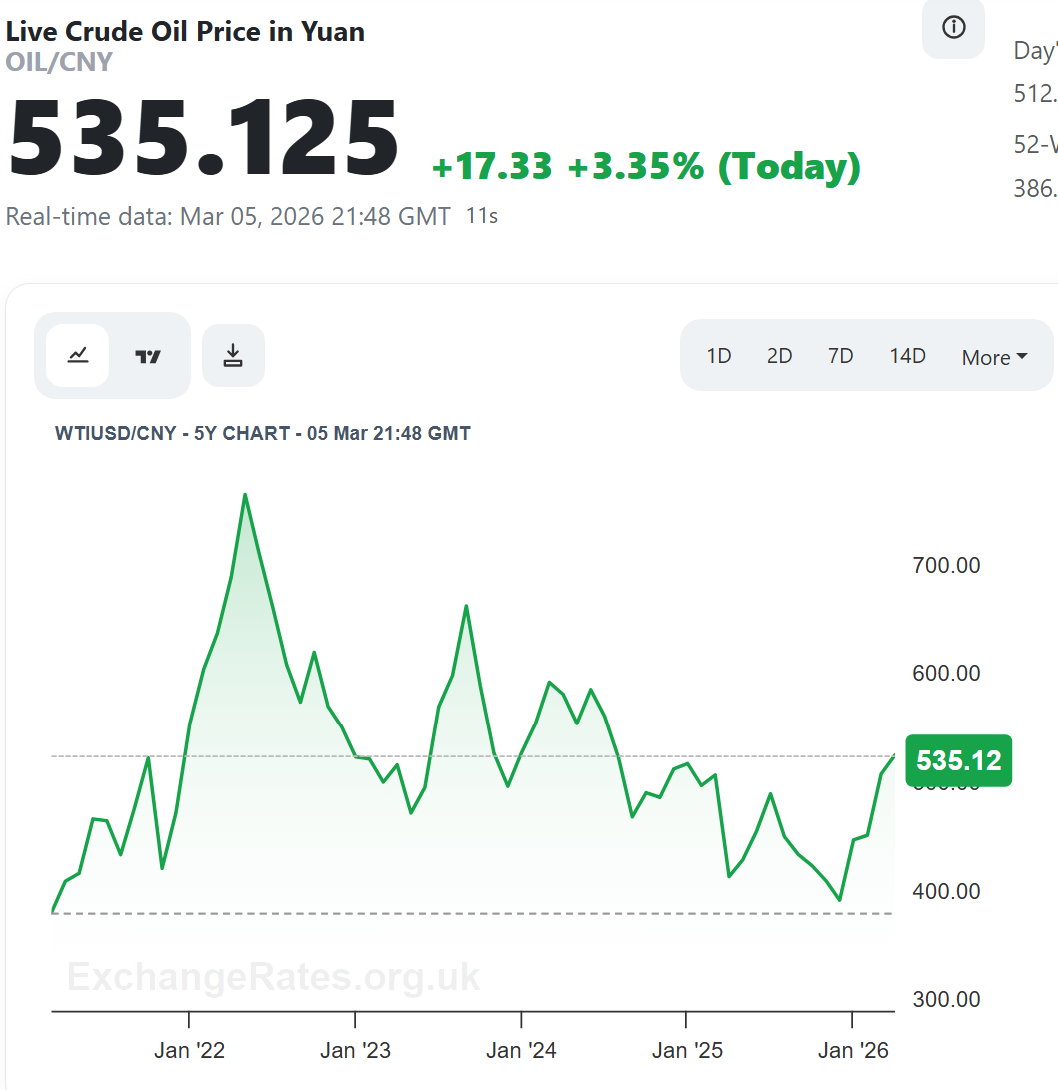
Task: Click the Live Crude Oil Price heading
Action: 185,31
